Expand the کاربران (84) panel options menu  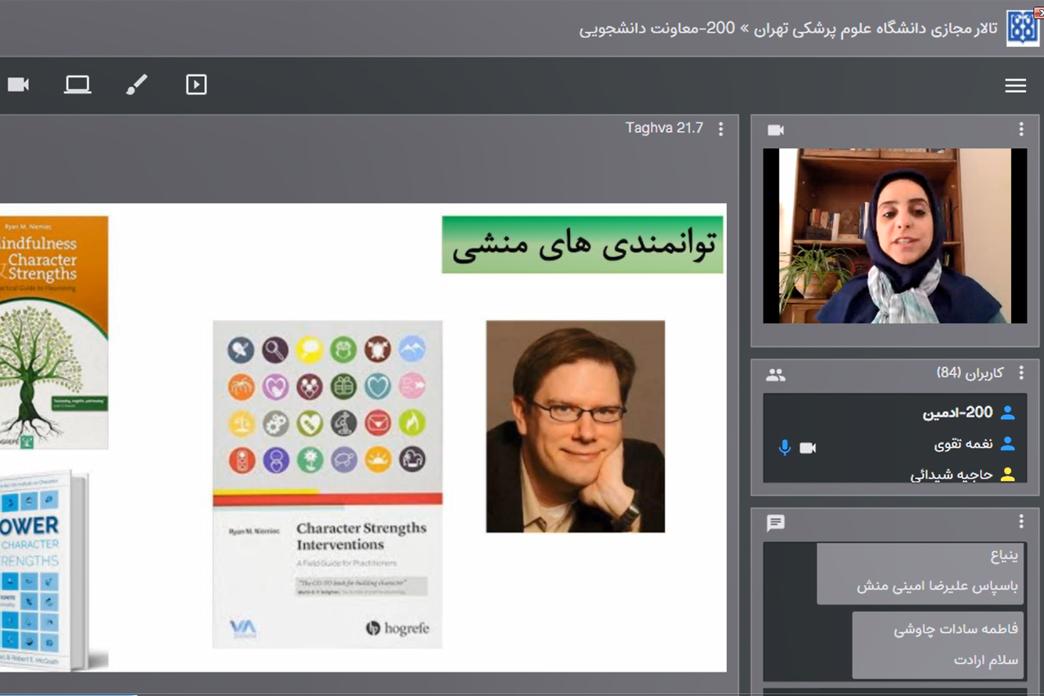tap(1021, 373)
